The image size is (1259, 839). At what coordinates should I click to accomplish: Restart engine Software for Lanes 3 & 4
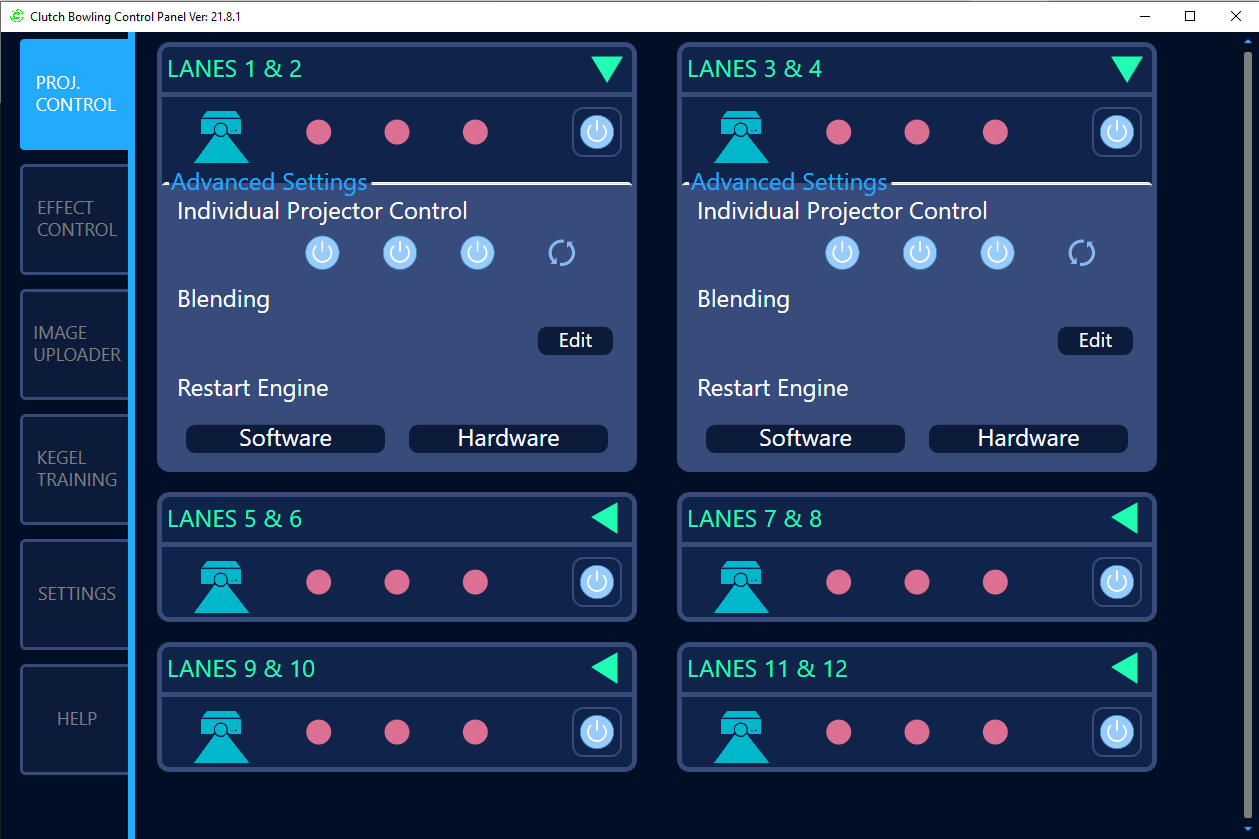tap(805, 438)
